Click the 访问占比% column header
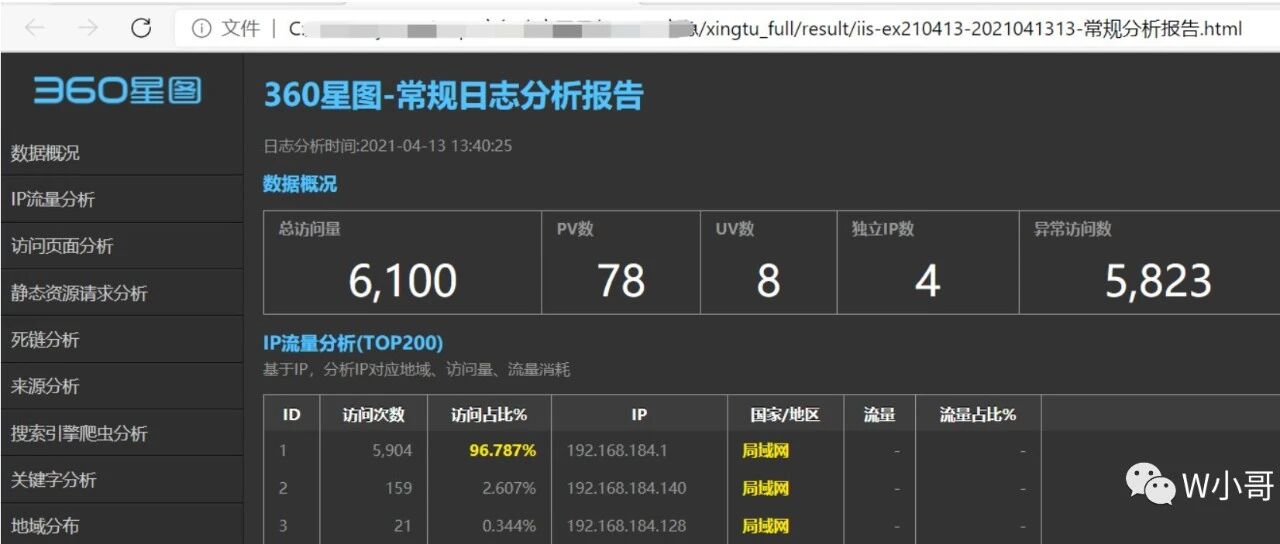Screen dimensions: 1280x544 pos(489,414)
